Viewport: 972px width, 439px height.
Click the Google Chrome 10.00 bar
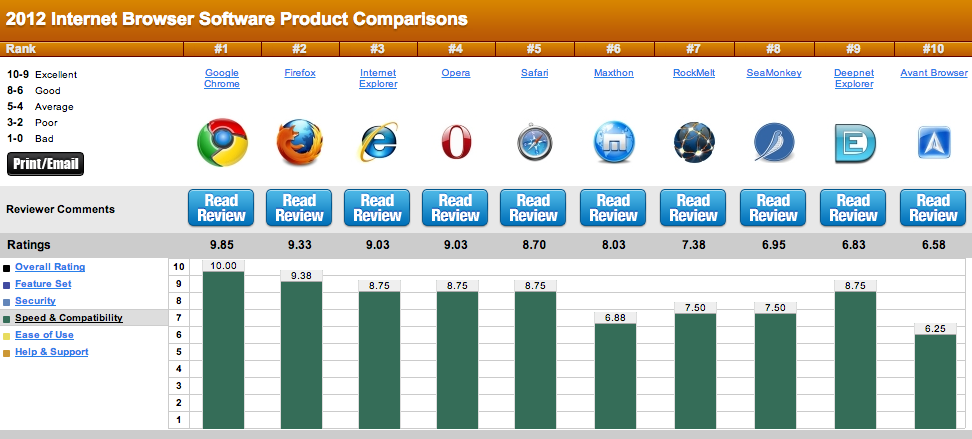coord(223,350)
